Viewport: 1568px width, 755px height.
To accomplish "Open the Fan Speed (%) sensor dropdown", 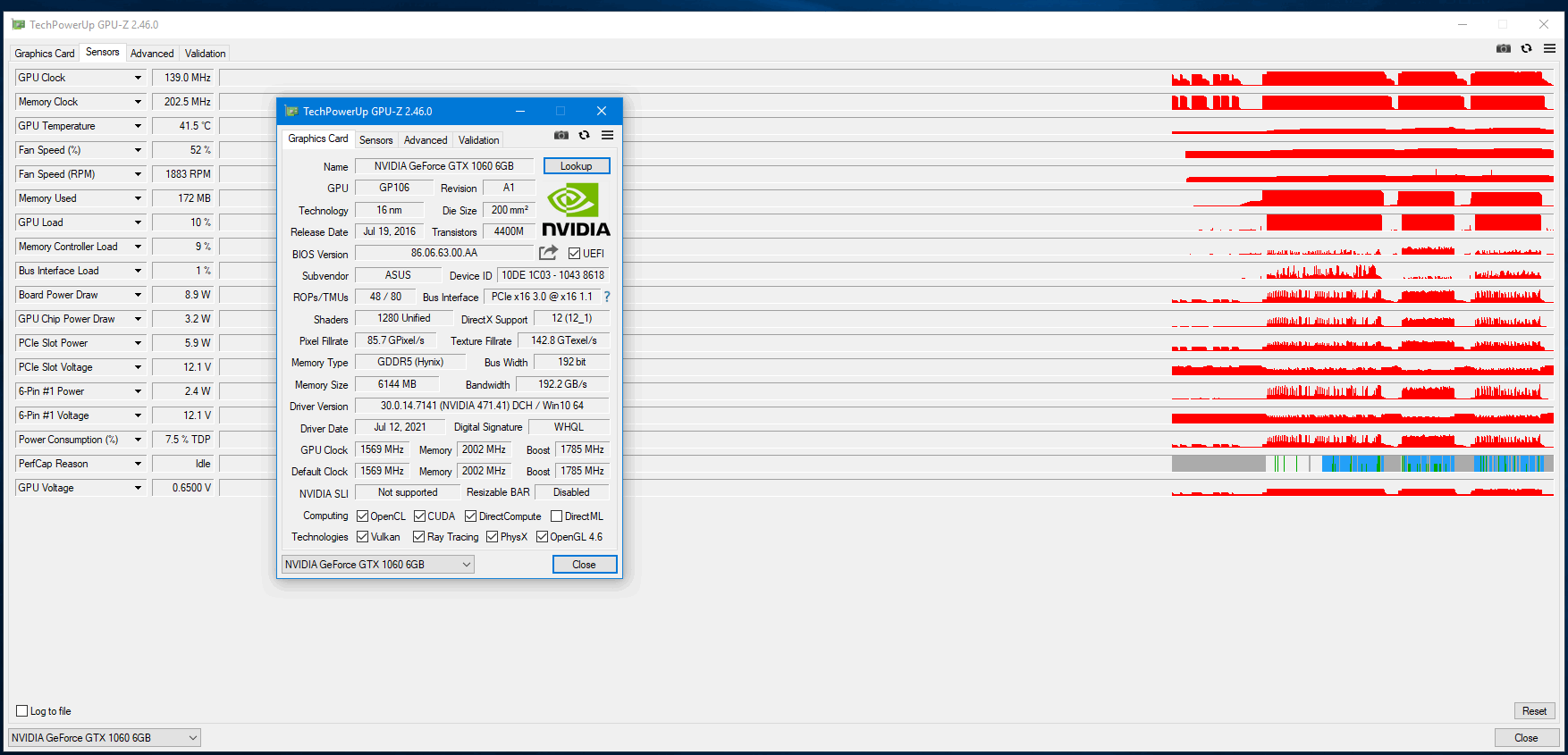I will click(138, 150).
